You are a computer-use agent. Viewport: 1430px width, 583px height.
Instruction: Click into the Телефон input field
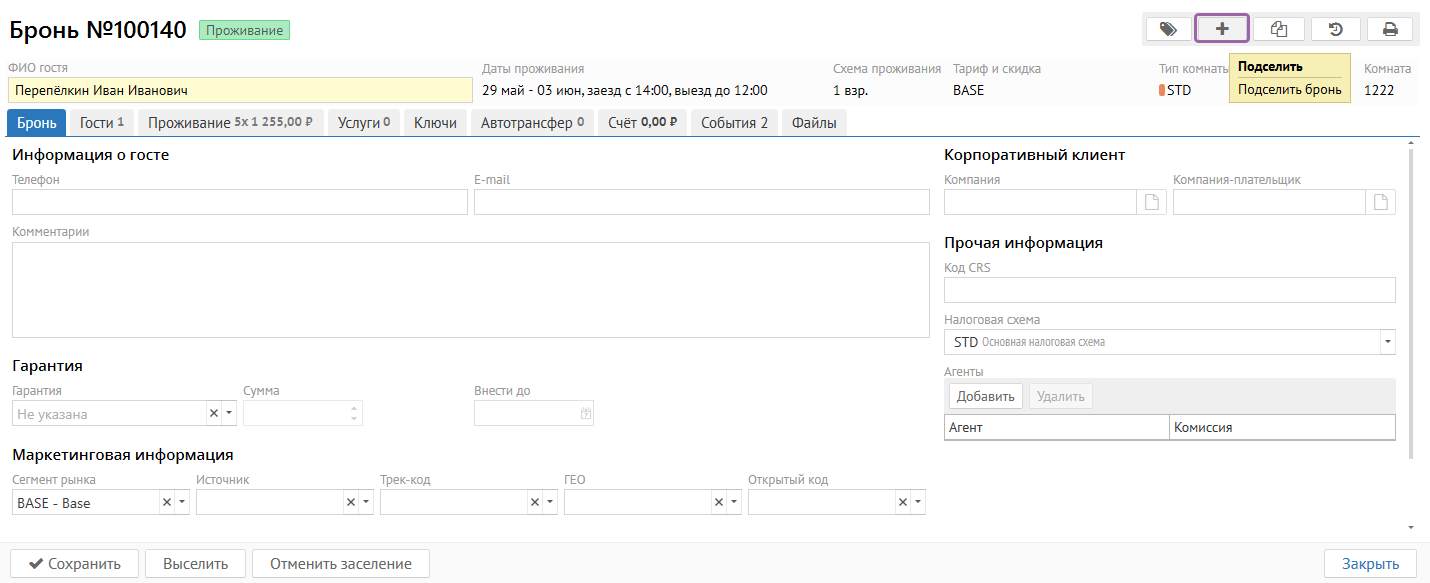click(239, 203)
